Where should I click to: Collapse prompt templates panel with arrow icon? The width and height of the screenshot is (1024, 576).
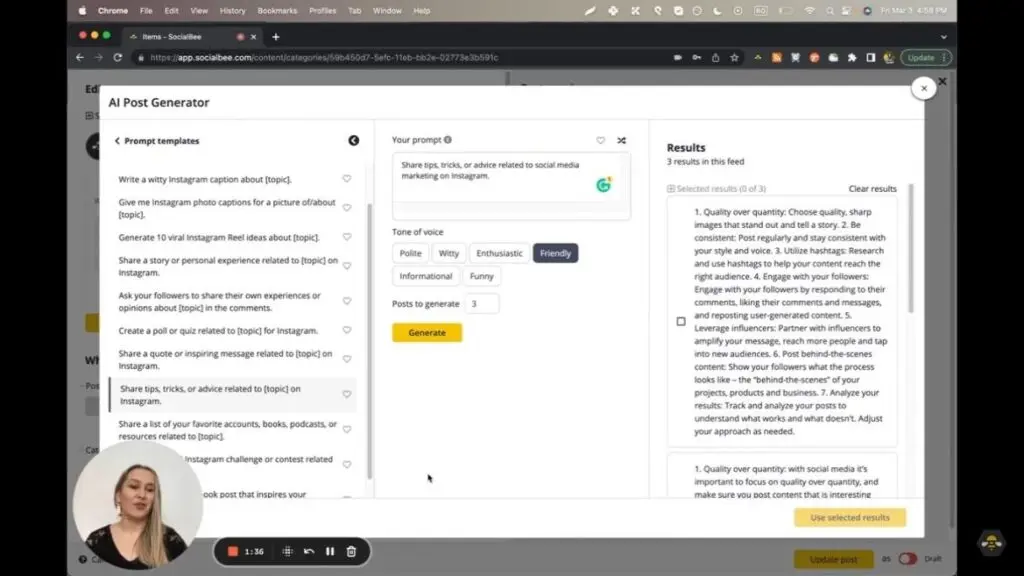coord(353,141)
